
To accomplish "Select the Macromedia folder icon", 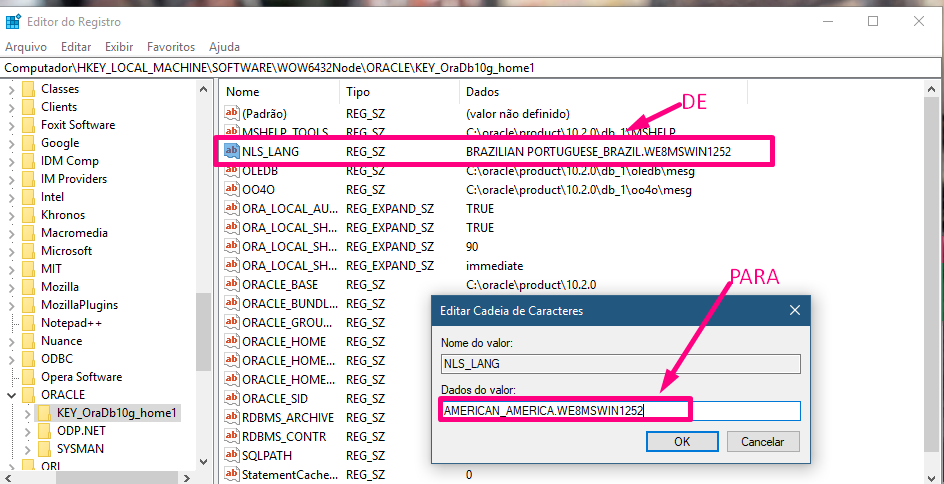I will (x=28, y=233).
